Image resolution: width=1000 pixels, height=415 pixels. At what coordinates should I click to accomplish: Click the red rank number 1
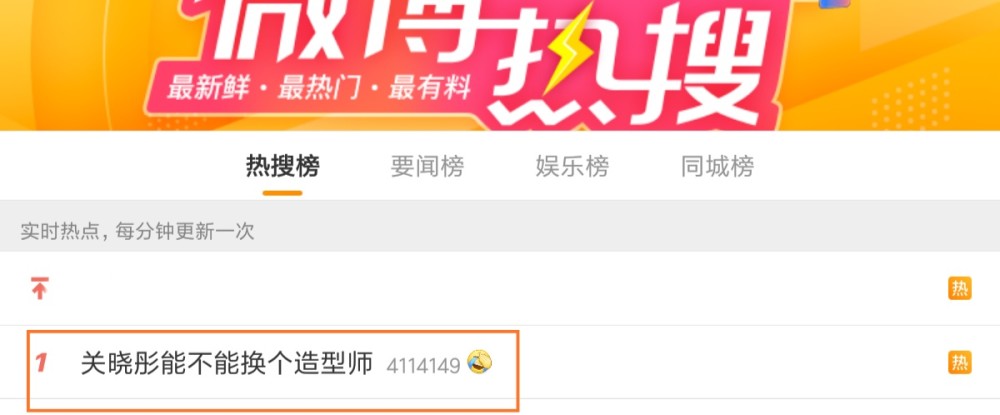[x=41, y=363]
